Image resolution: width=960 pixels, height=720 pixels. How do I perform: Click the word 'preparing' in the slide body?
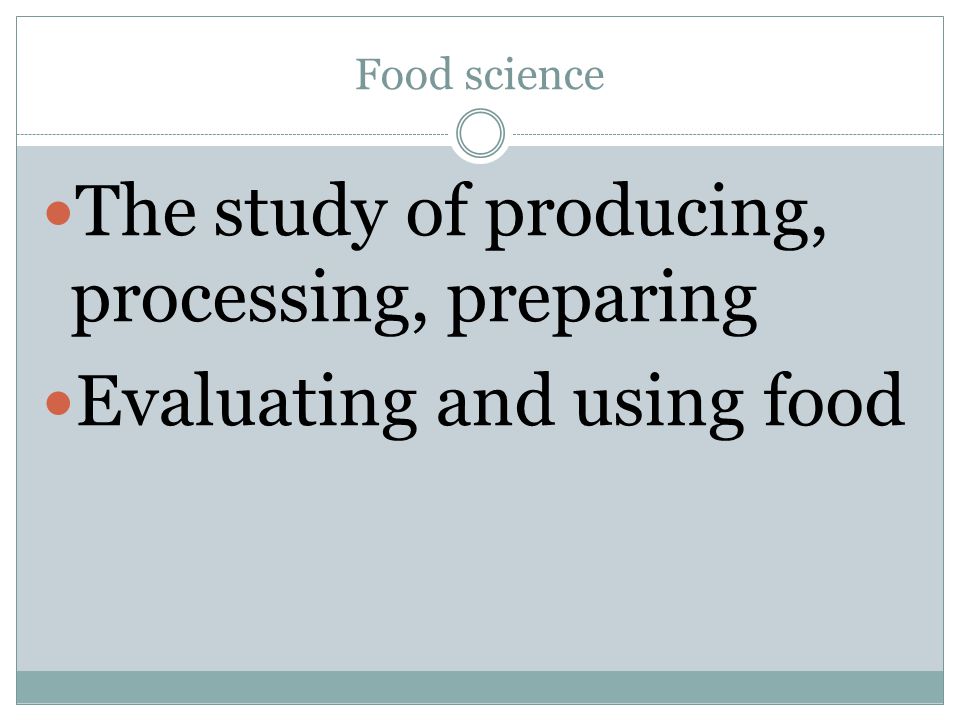[602, 301]
